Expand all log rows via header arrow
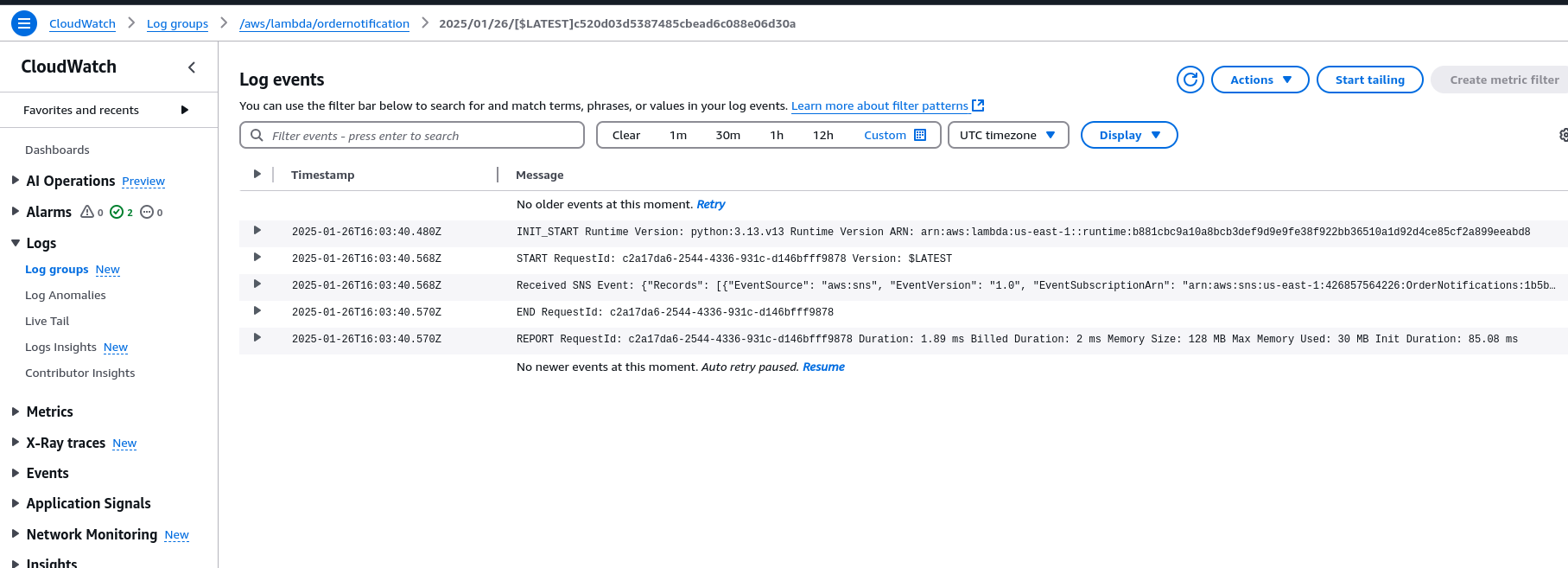1568x568 pixels. point(257,174)
